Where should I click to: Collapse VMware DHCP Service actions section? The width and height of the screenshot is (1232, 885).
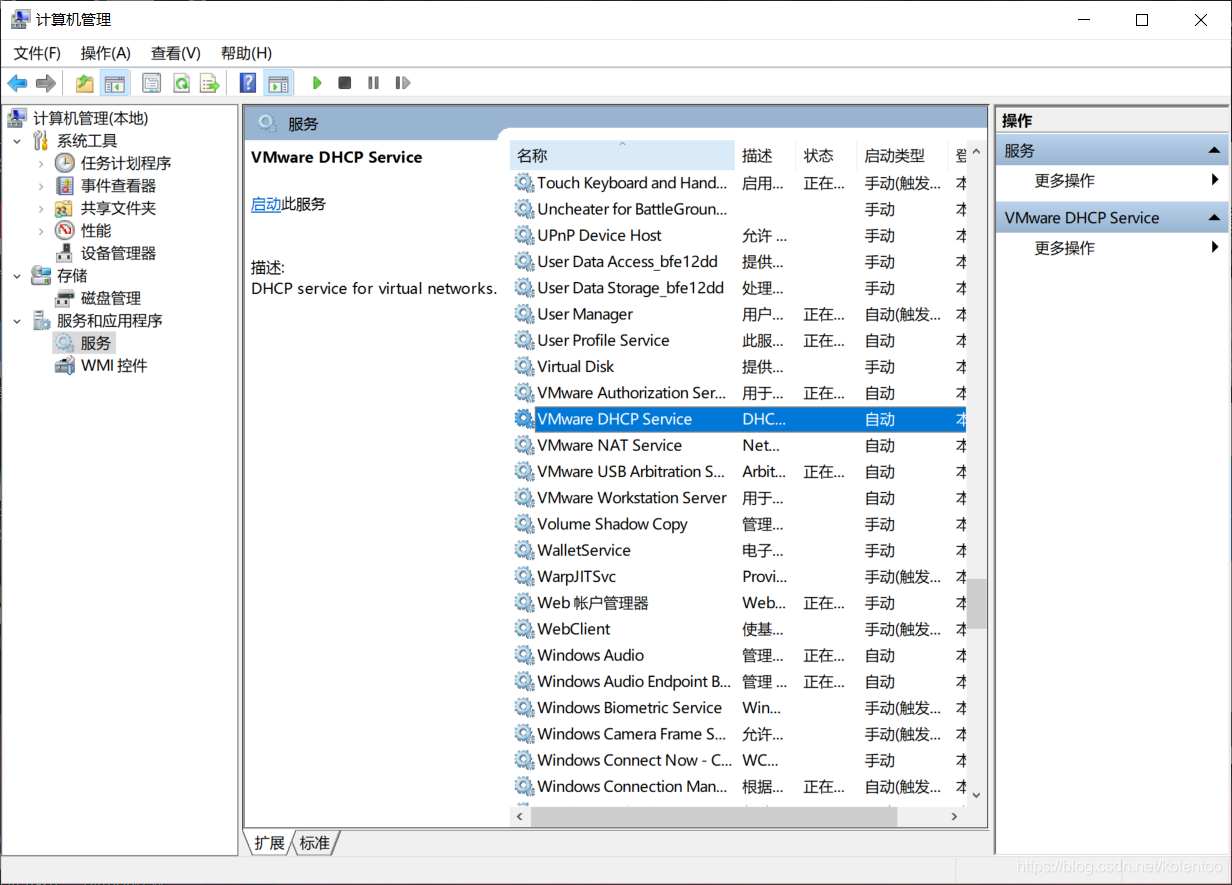[1214, 218]
